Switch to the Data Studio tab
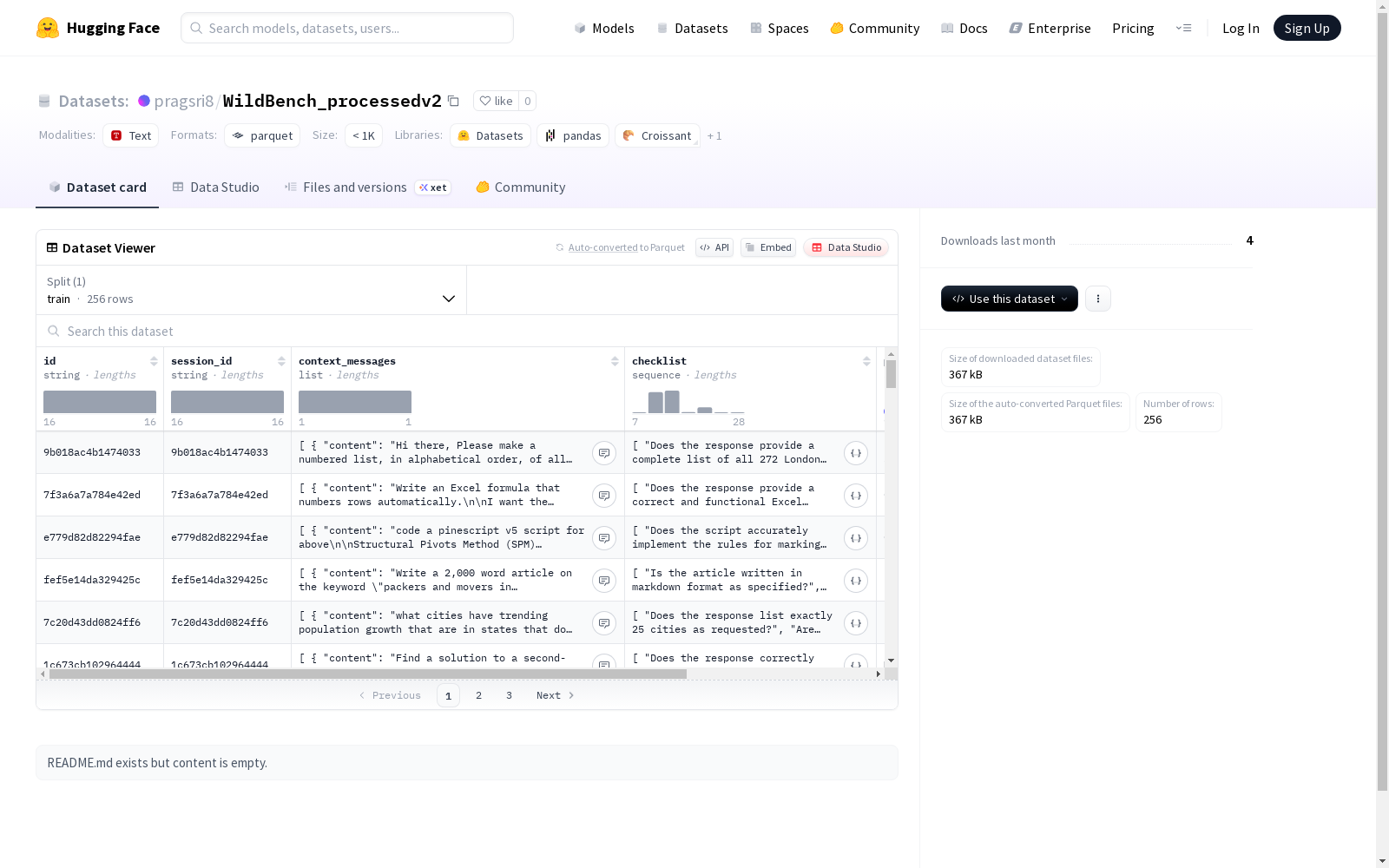 215,187
